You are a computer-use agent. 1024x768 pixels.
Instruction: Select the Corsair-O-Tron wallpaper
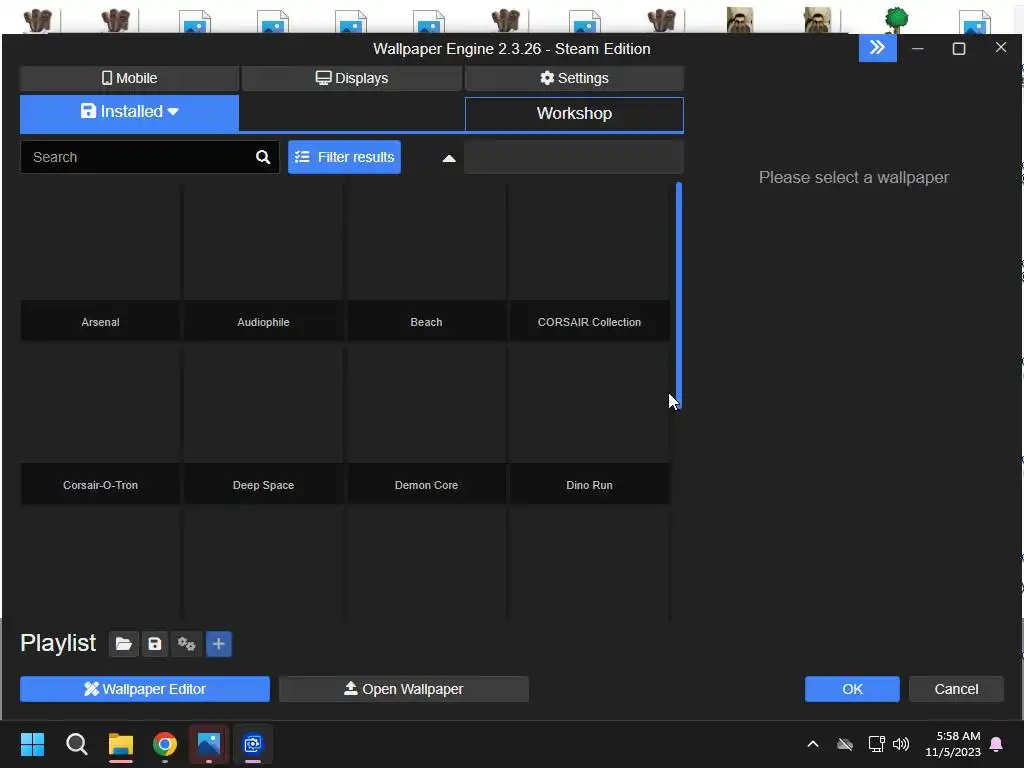101,426
